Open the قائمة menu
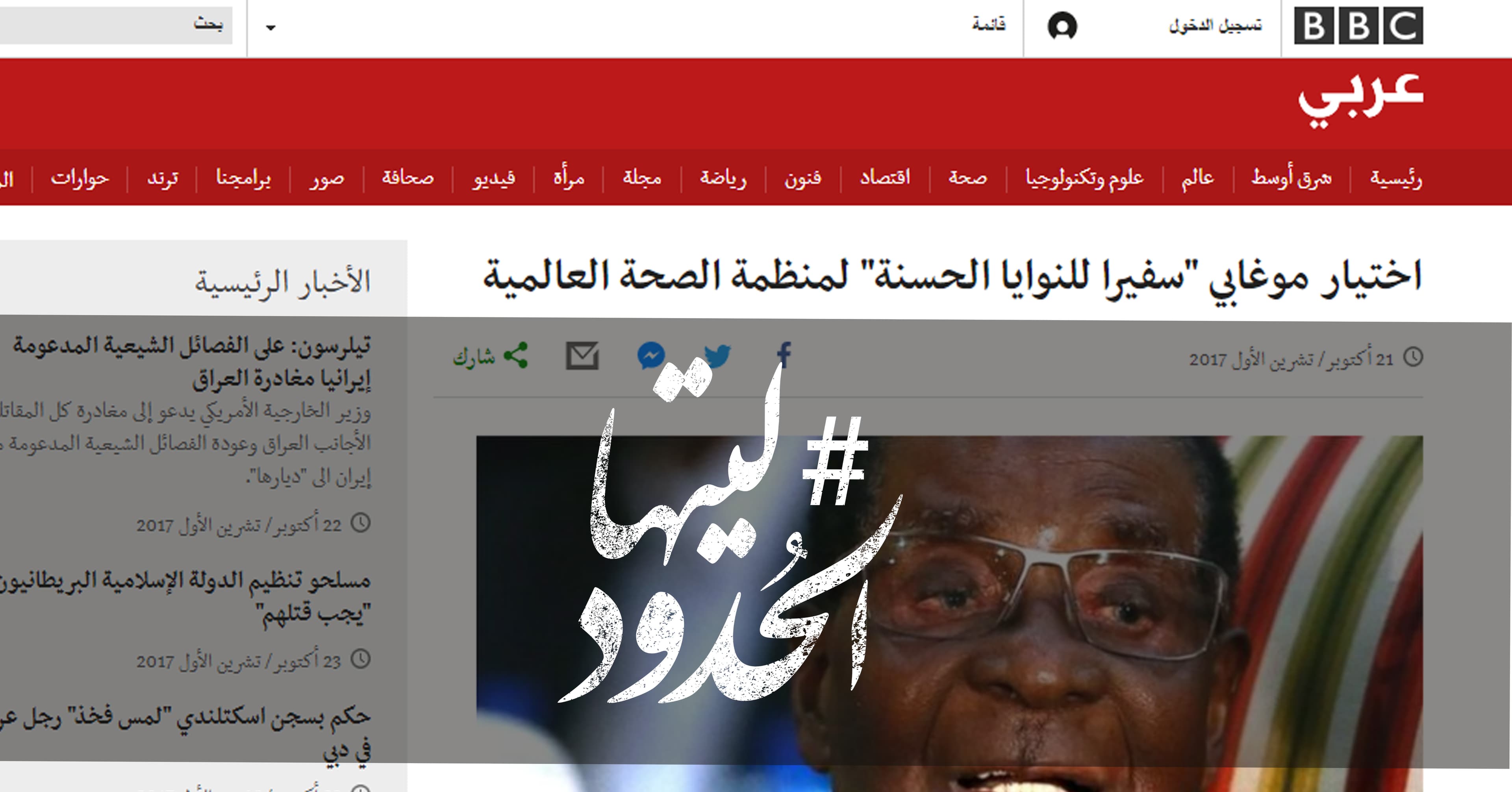This screenshot has height=792, width=1512. 988,25
